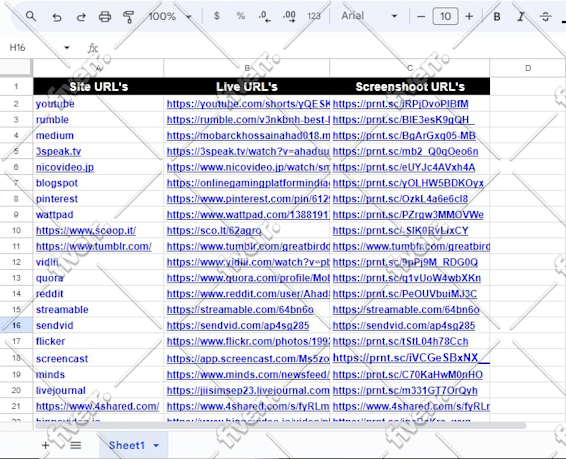Viewport: 566px width, 459px height.
Task: Open the flickr.com photos live URL
Action: (x=248, y=341)
